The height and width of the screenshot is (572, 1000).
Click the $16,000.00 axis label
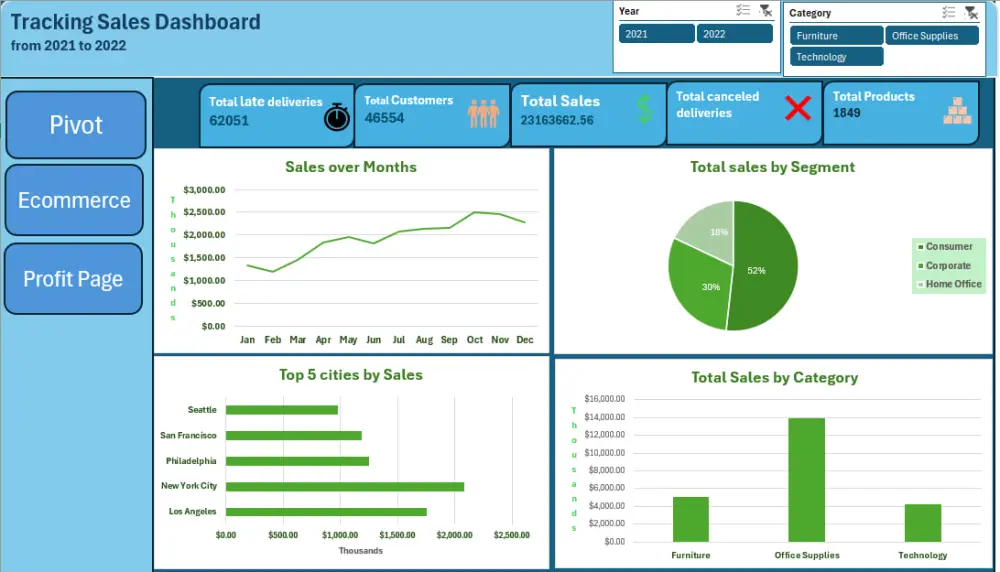point(605,399)
